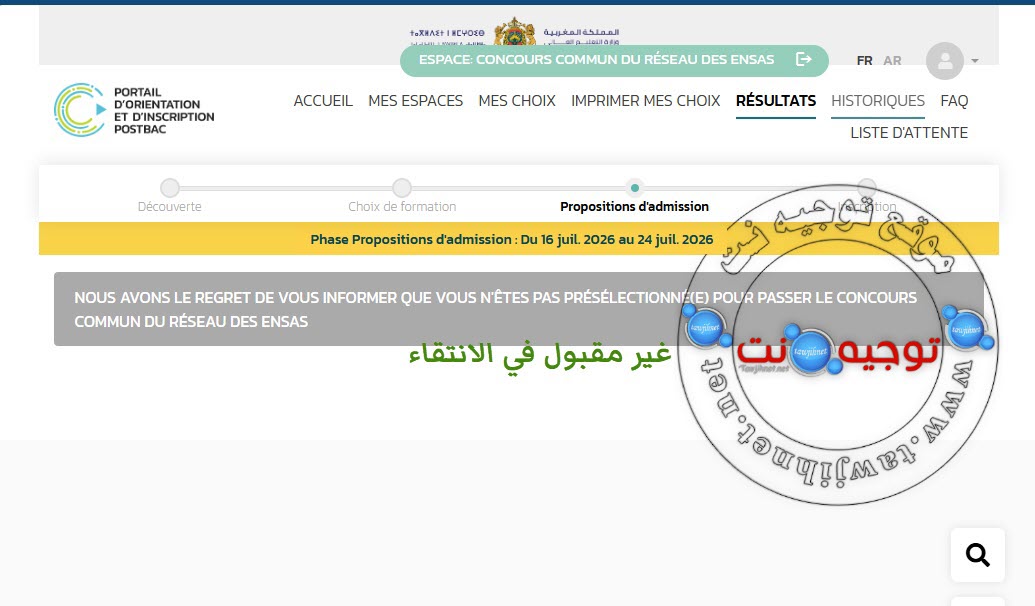Click the non-préselection regret message box
This screenshot has height=606, width=1035.
pyautogui.click(x=518, y=309)
